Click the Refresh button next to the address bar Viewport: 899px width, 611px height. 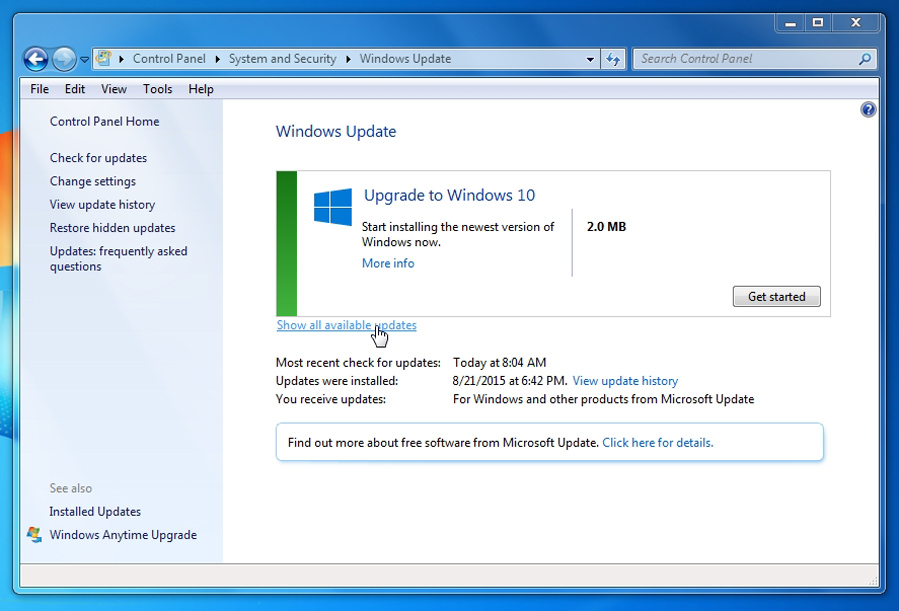[613, 59]
